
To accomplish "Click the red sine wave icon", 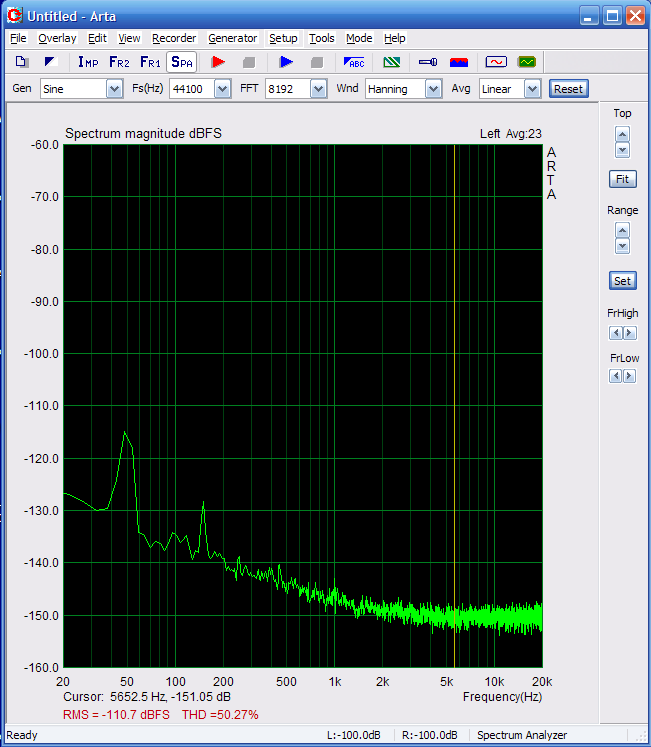I will click(x=496, y=62).
